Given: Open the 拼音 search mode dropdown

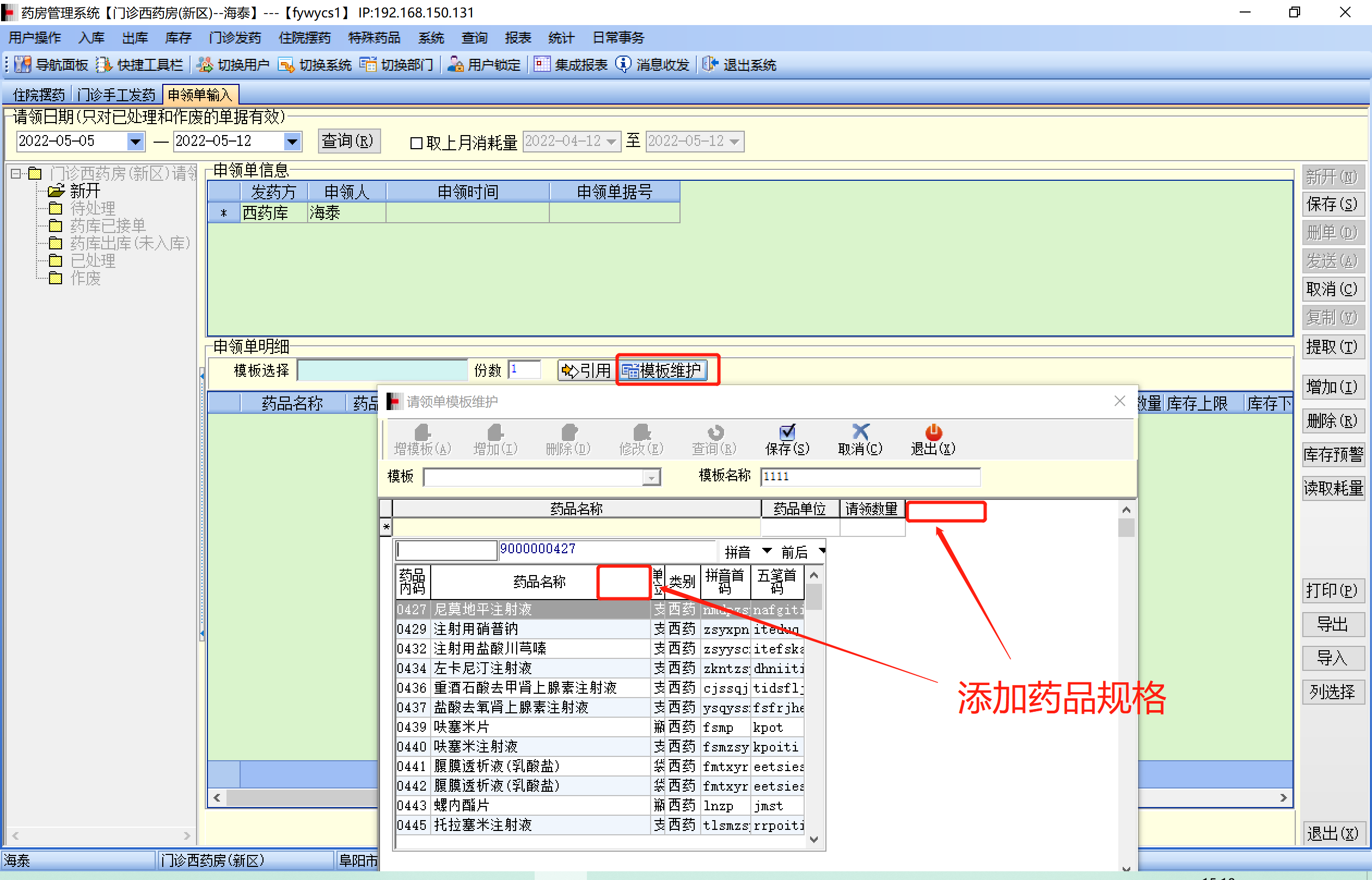Looking at the screenshot, I should [767, 551].
